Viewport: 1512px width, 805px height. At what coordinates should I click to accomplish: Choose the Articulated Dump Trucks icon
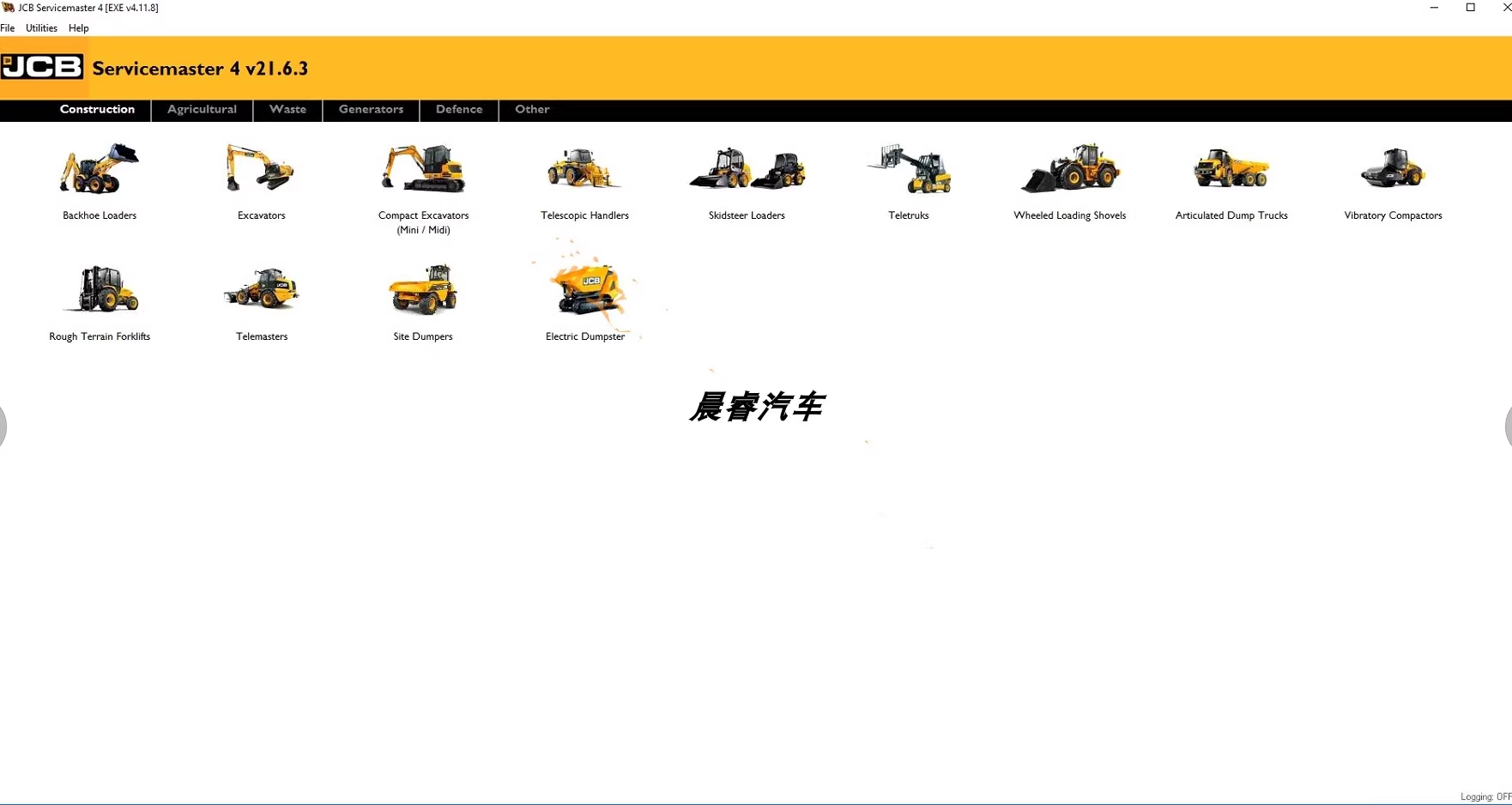point(1231,168)
